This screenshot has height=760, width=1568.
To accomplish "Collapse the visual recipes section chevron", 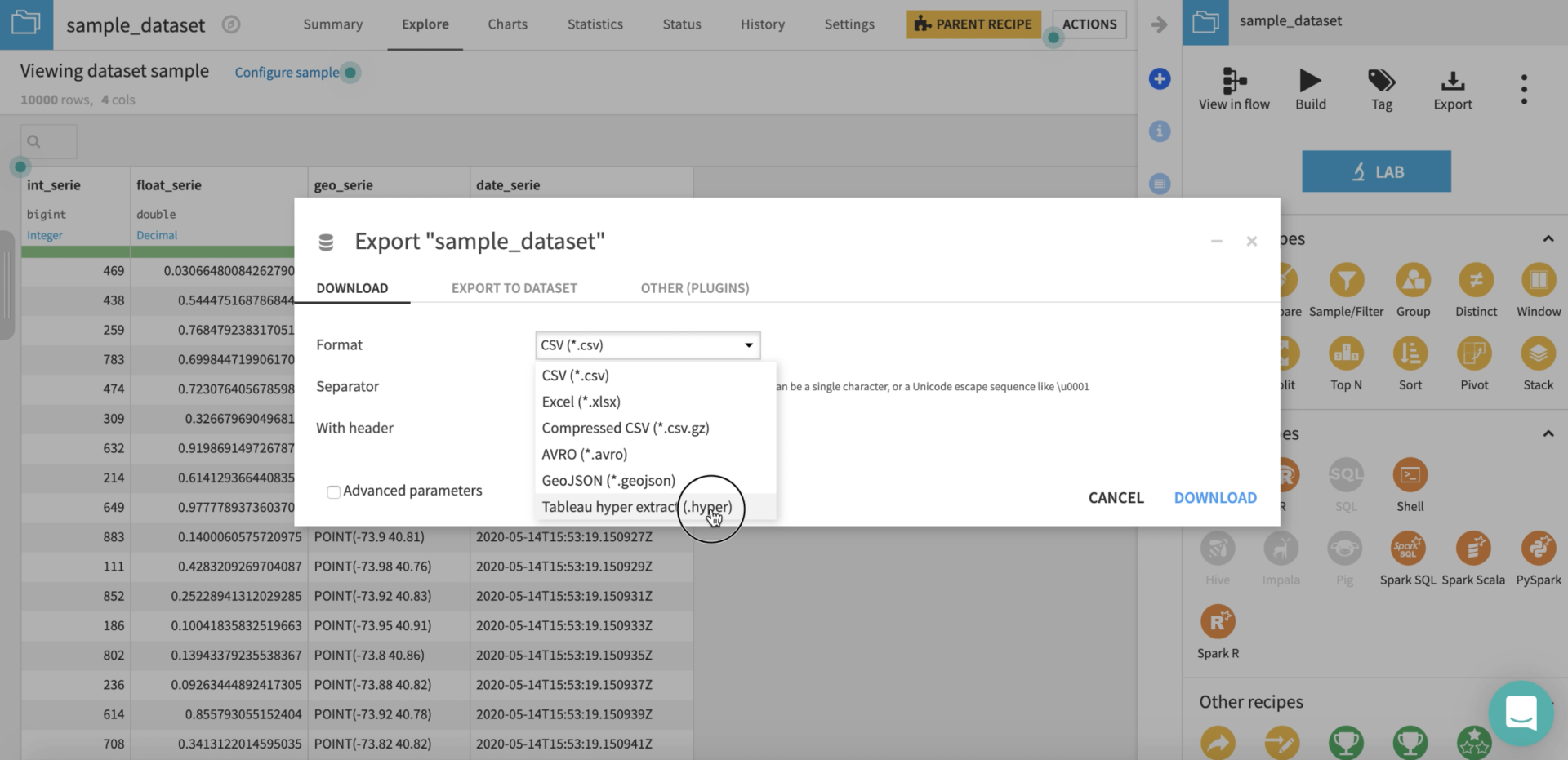I will click(1548, 239).
